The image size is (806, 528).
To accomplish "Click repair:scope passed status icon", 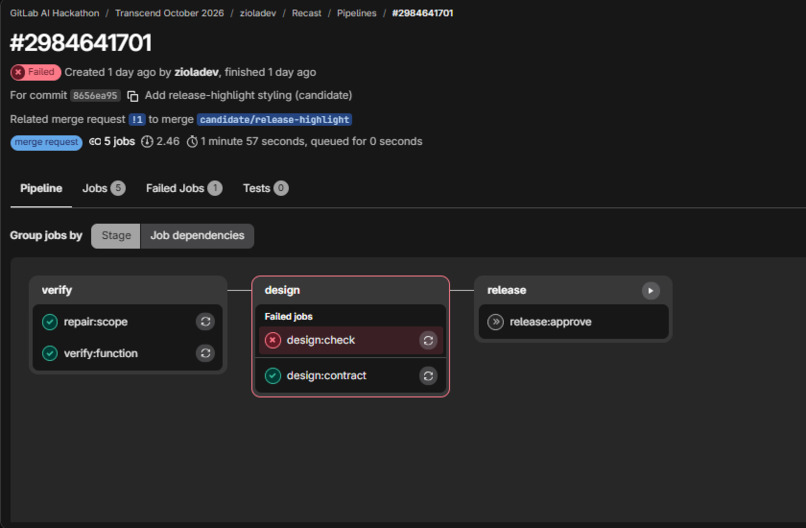I will (x=50, y=322).
